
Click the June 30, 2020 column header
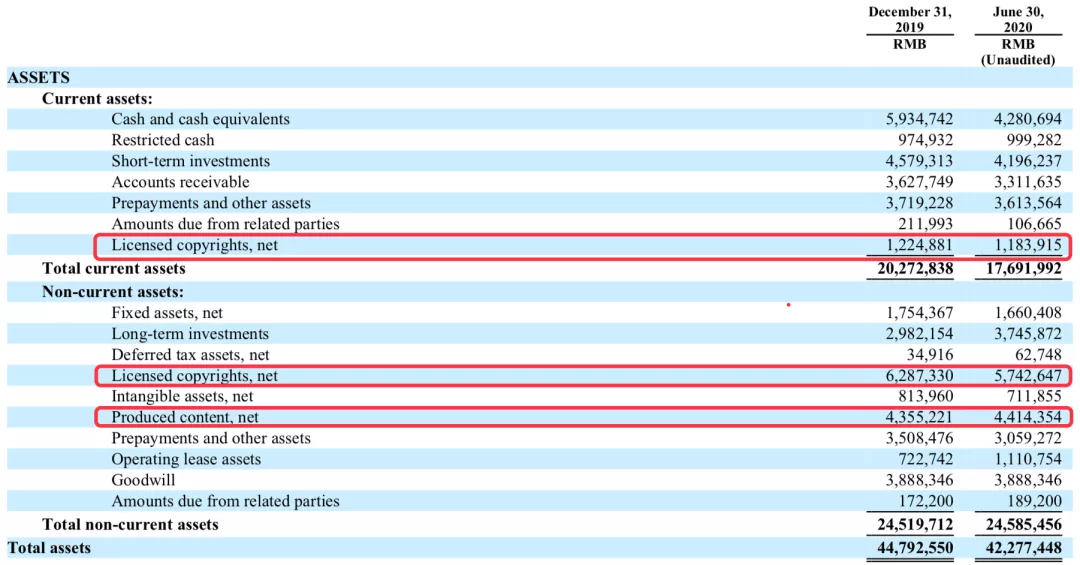[1018, 20]
